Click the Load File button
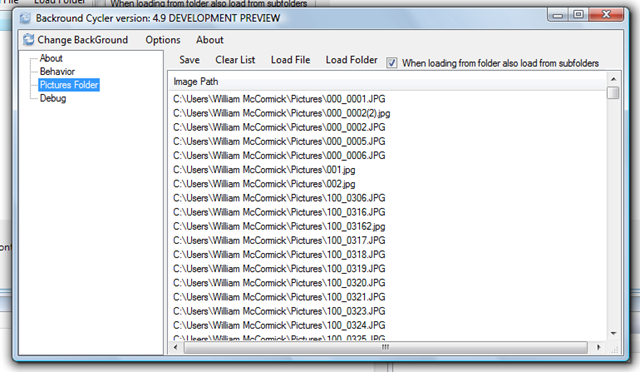This screenshot has width=640, height=372. 290,60
